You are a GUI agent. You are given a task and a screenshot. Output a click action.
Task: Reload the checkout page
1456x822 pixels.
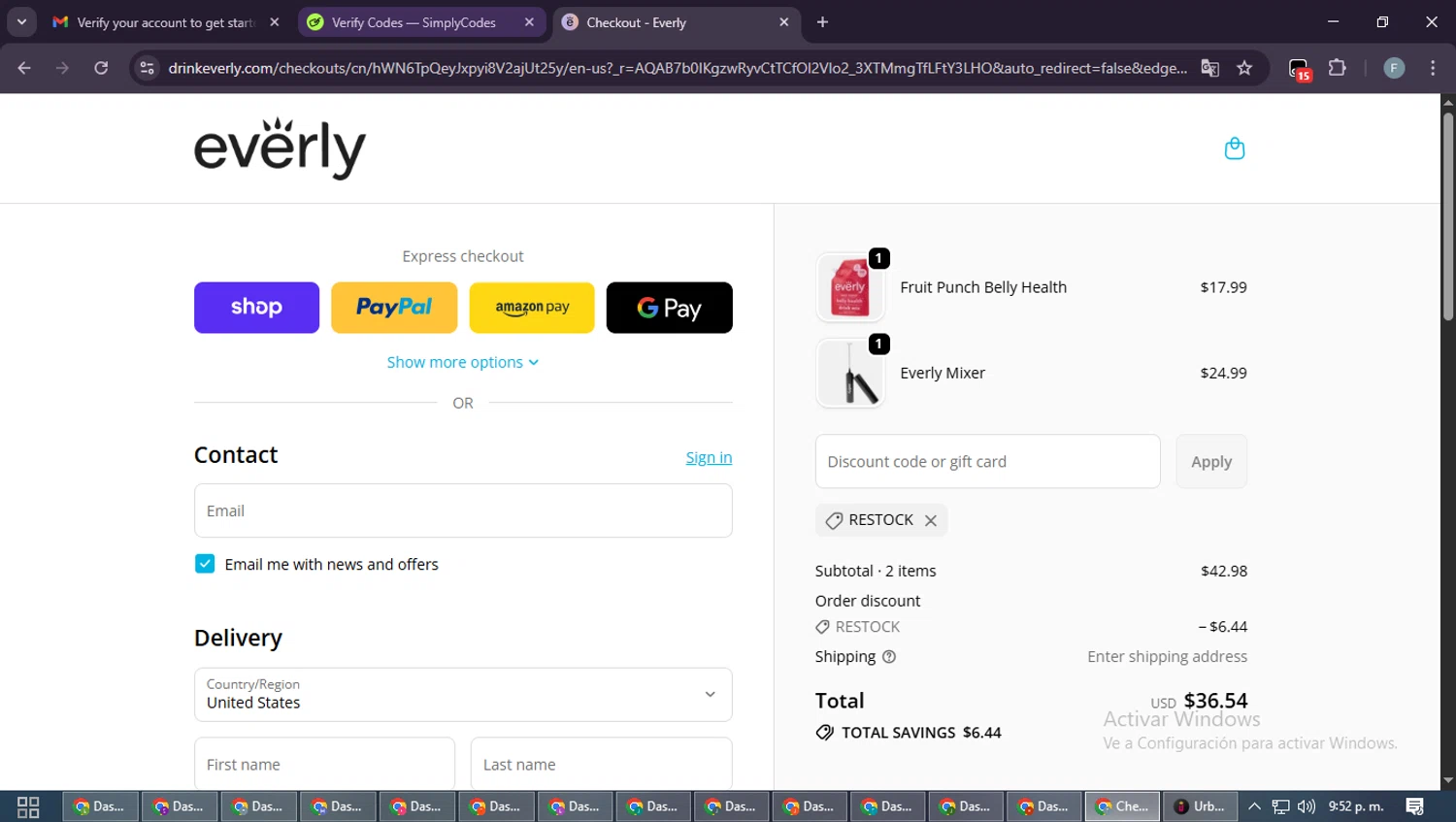[x=101, y=68]
